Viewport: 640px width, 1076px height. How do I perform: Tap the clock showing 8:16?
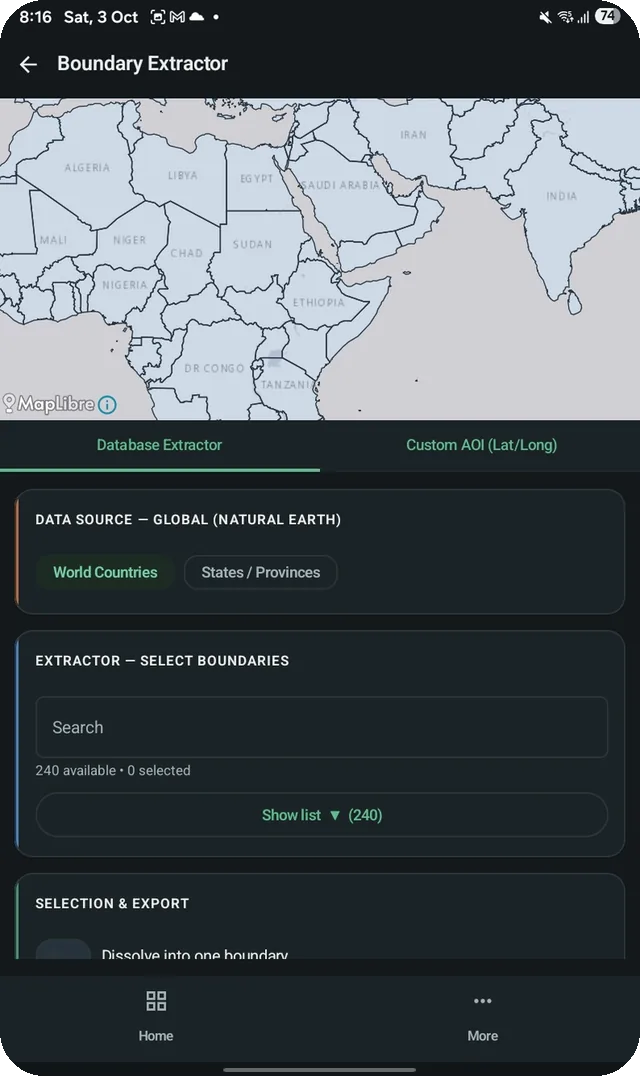pos(35,17)
